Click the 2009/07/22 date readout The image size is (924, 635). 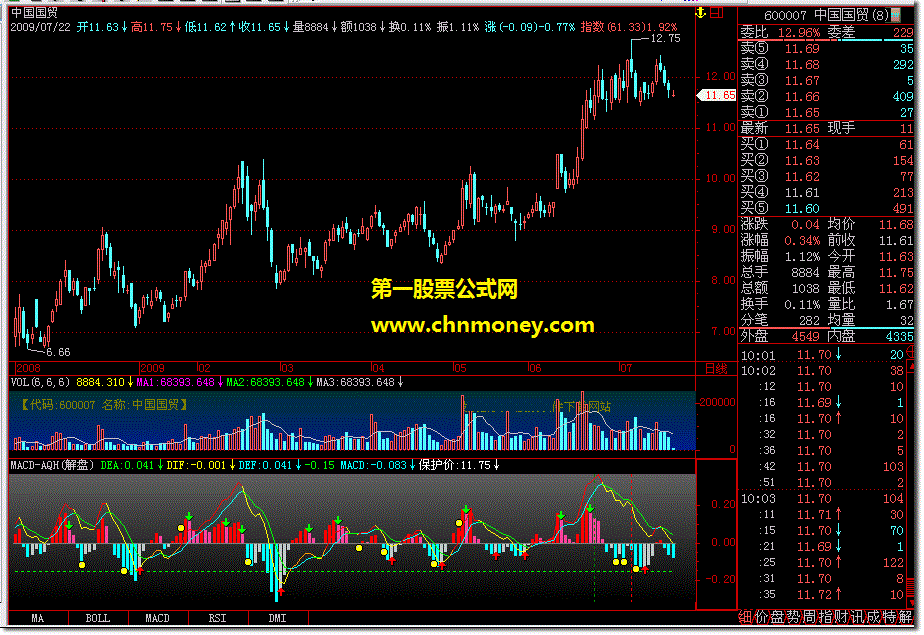point(40,27)
